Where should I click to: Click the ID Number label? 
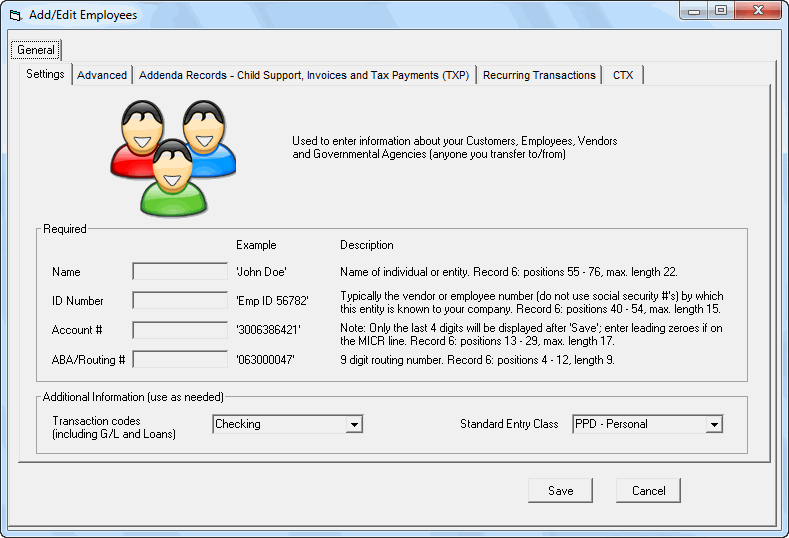[x=77, y=301]
